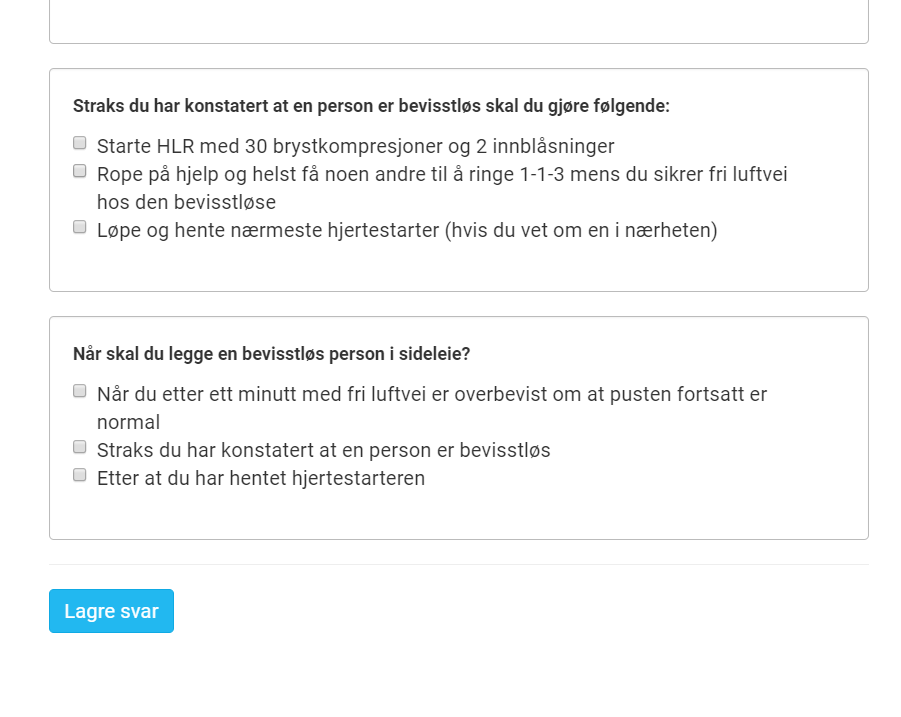Select the checkbox beside "Løpe og hente nærmeste hjertestarter"
This screenshot has width=901, height=717.
(x=80, y=227)
